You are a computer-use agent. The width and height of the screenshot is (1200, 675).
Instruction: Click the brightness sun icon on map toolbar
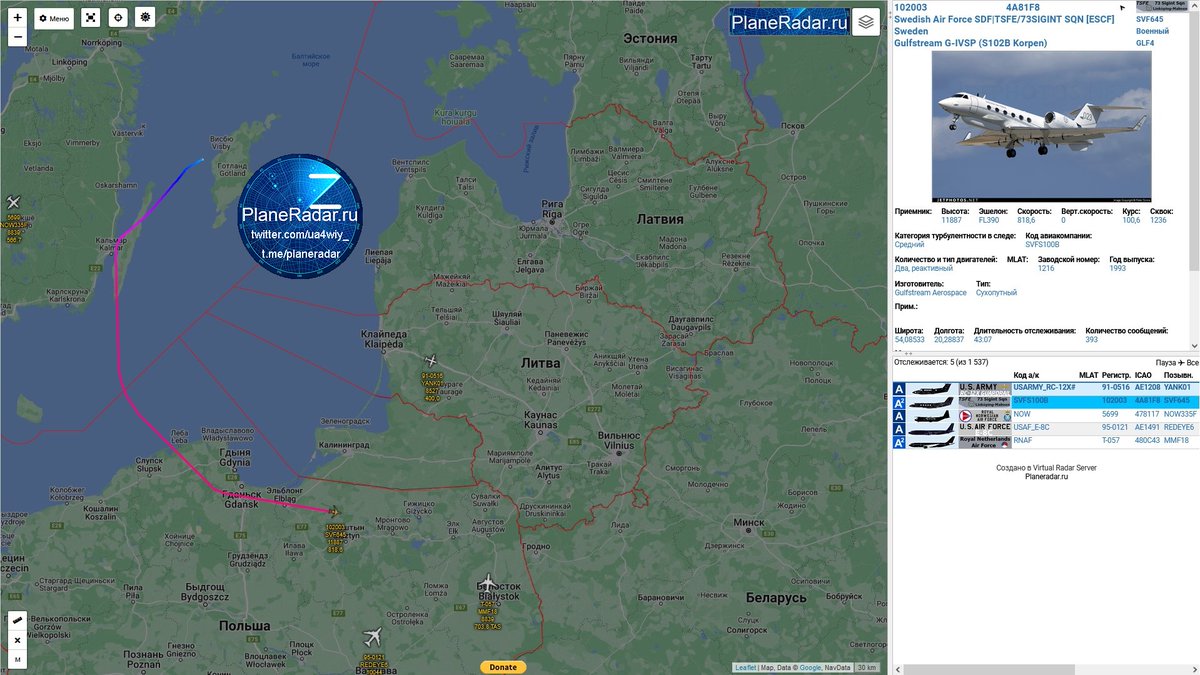(146, 18)
